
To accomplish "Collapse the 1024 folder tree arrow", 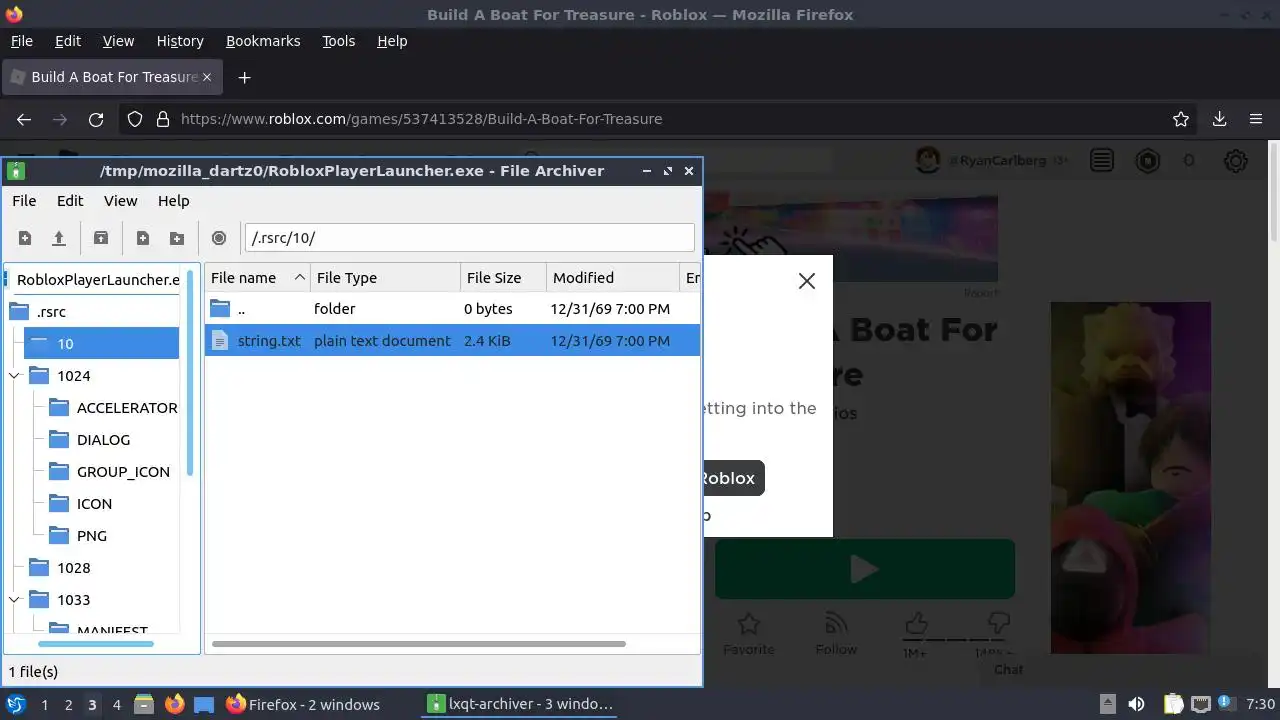I will click(15, 376).
